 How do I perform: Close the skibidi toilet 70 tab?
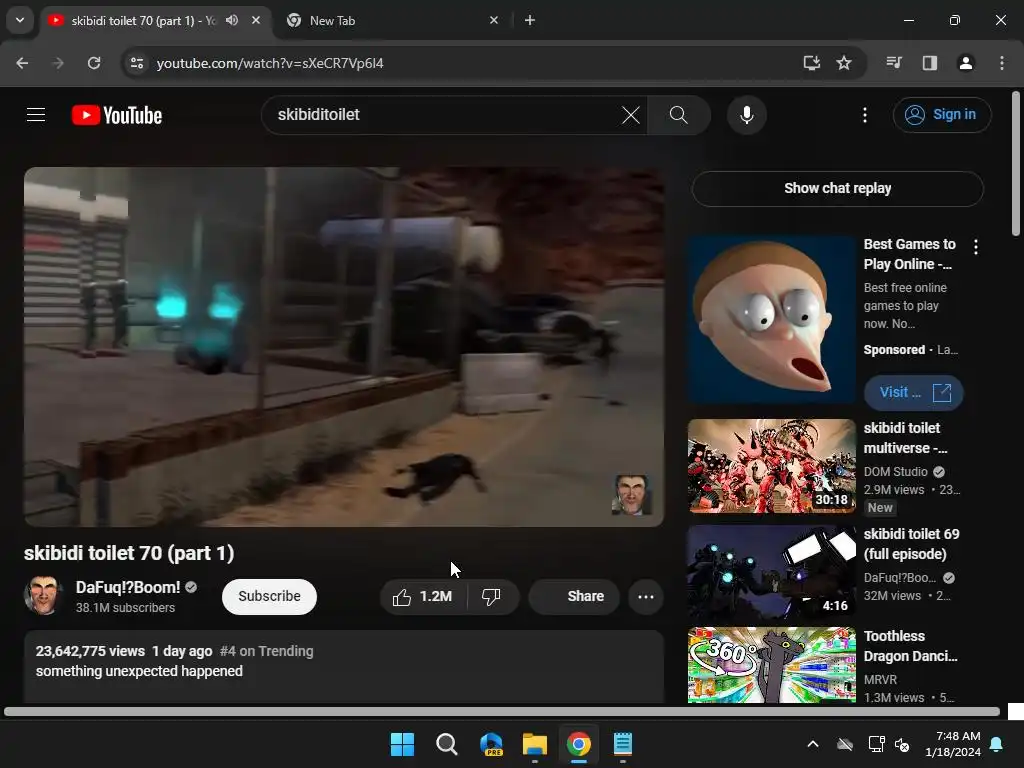pos(256,20)
